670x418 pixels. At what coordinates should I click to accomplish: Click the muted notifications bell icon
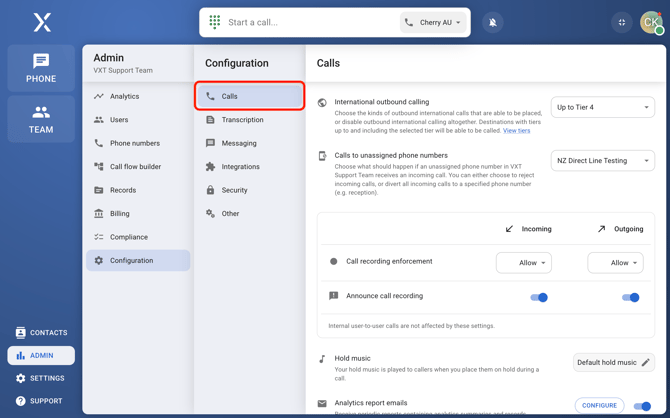tap(493, 22)
